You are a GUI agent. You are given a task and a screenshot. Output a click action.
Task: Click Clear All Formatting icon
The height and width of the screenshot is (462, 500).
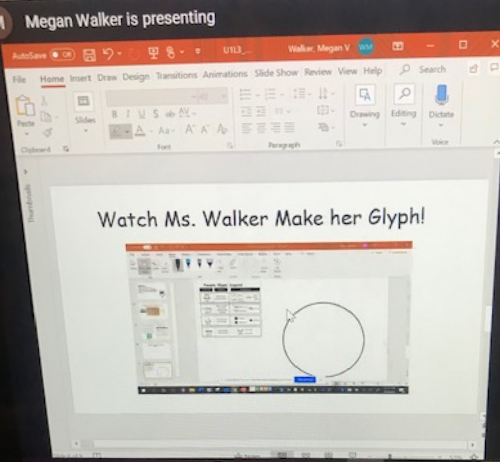click(x=222, y=129)
